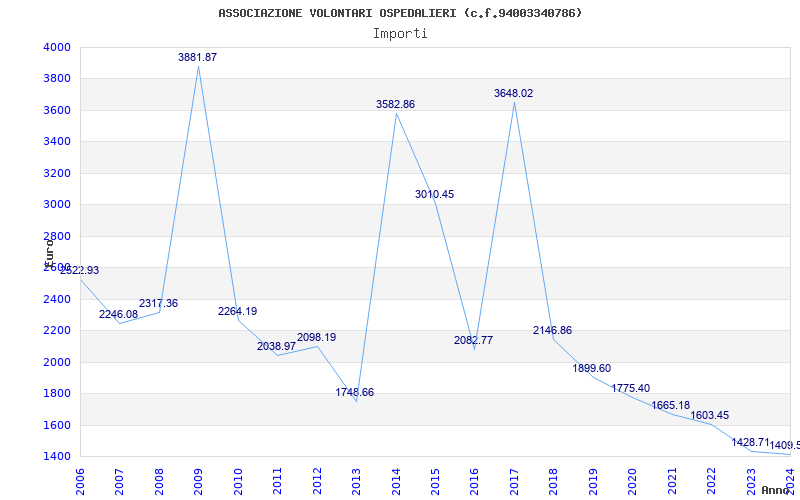
Task: Click the 1748.66 data label
Action: pyautogui.click(x=355, y=392)
